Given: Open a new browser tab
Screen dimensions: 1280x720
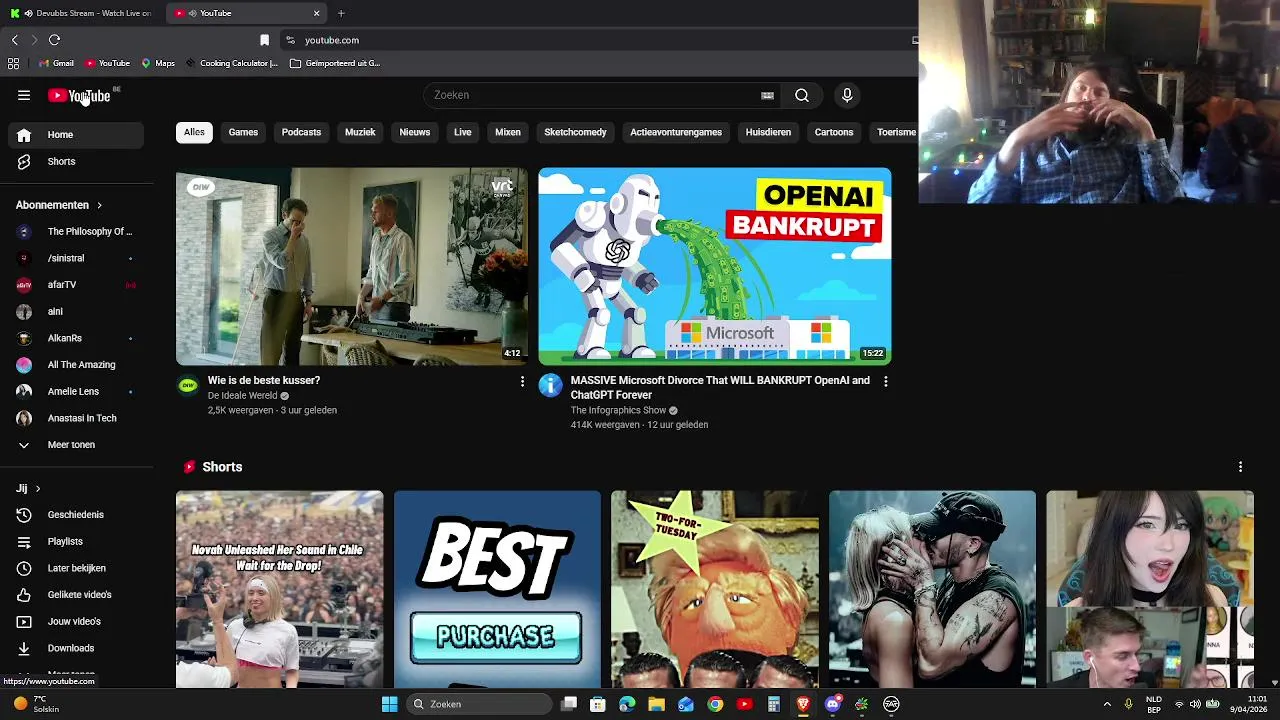Looking at the screenshot, I should click(341, 13).
